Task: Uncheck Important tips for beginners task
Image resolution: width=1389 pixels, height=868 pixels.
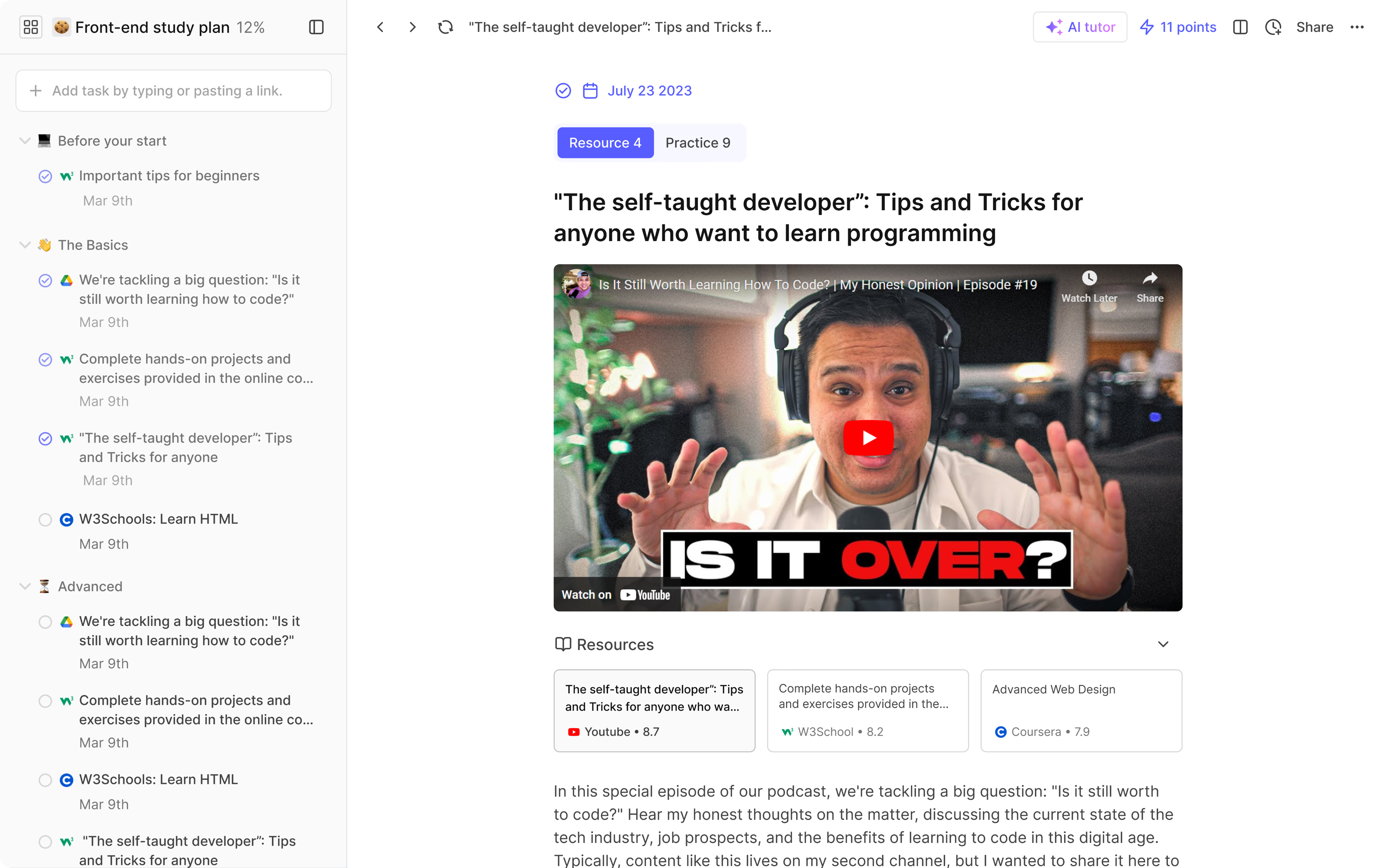Action: (45, 176)
